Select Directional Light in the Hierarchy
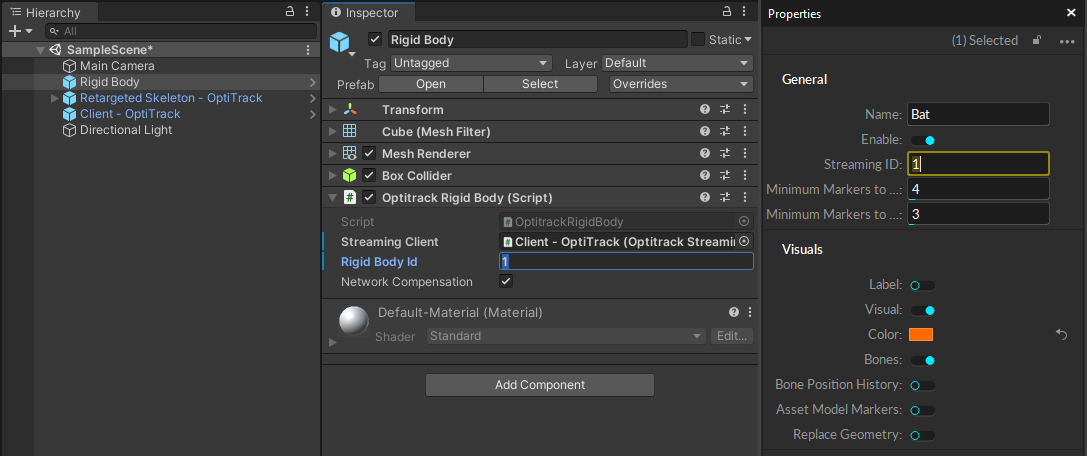Screen dimensions: 1087x456 coord(126,130)
